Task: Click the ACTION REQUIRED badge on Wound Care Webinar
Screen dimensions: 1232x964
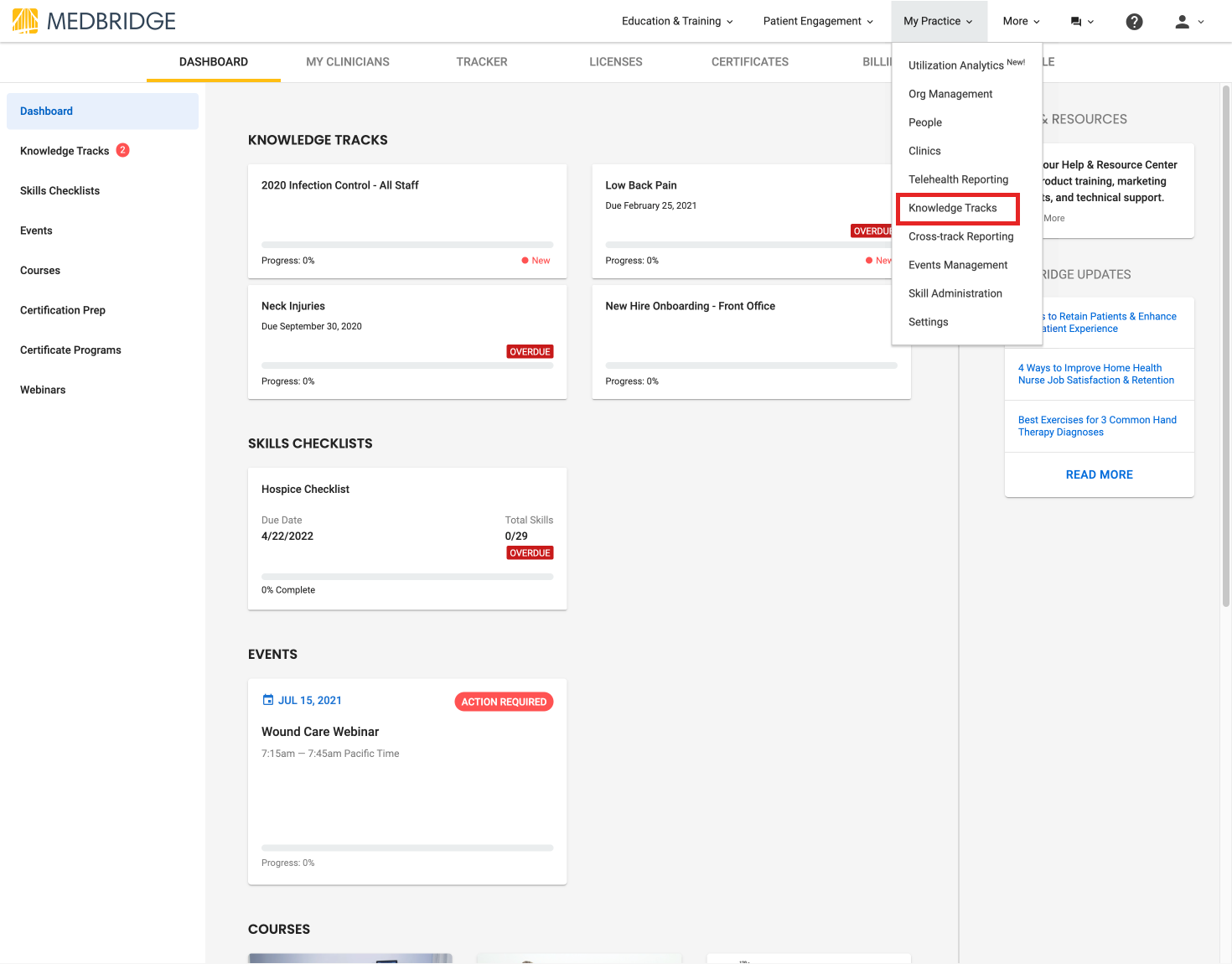Action: 504,702
